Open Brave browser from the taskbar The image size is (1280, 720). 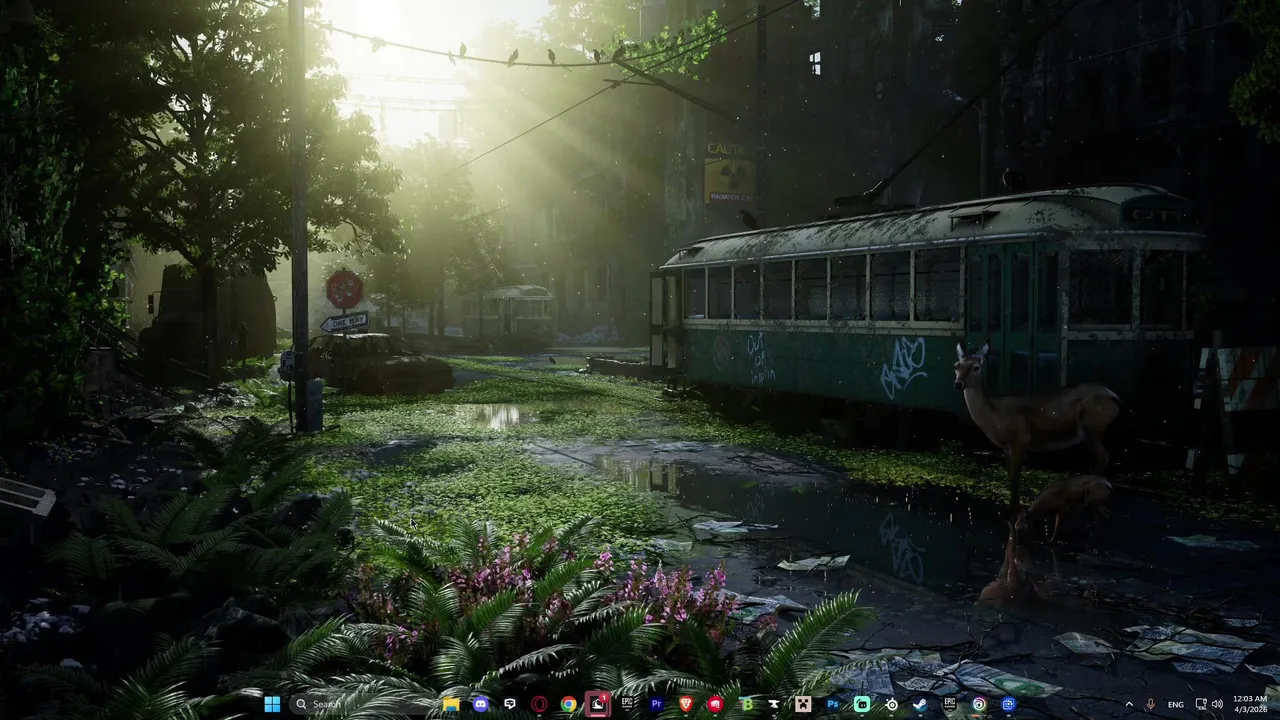[x=686, y=704]
